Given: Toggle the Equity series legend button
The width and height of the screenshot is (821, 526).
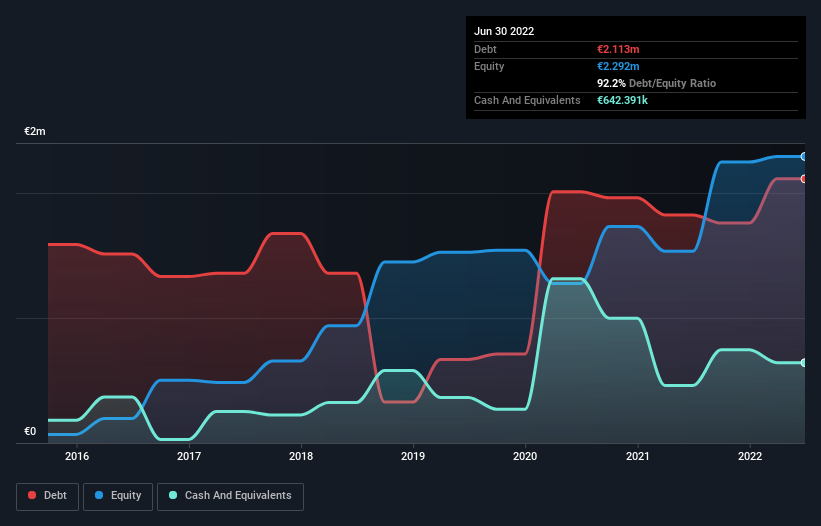Looking at the screenshot, I should click(x=118, y=496).
